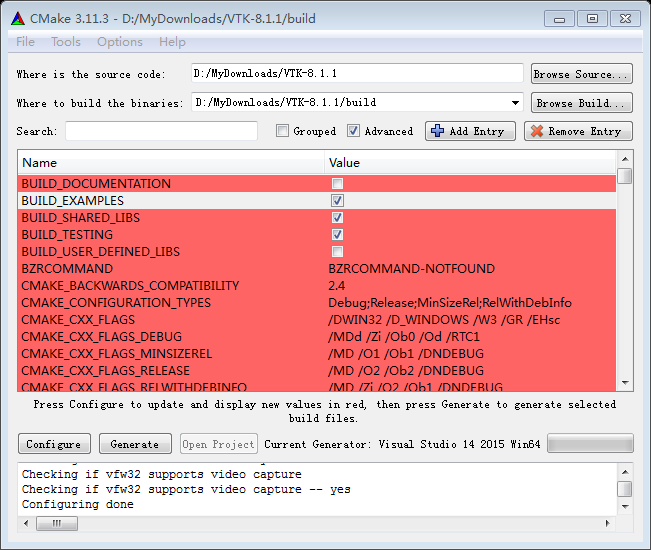Select the BUILD_DOCUMENTATION name cell
651x550 pixels.
pyautogui.click(x=96, y=183)
